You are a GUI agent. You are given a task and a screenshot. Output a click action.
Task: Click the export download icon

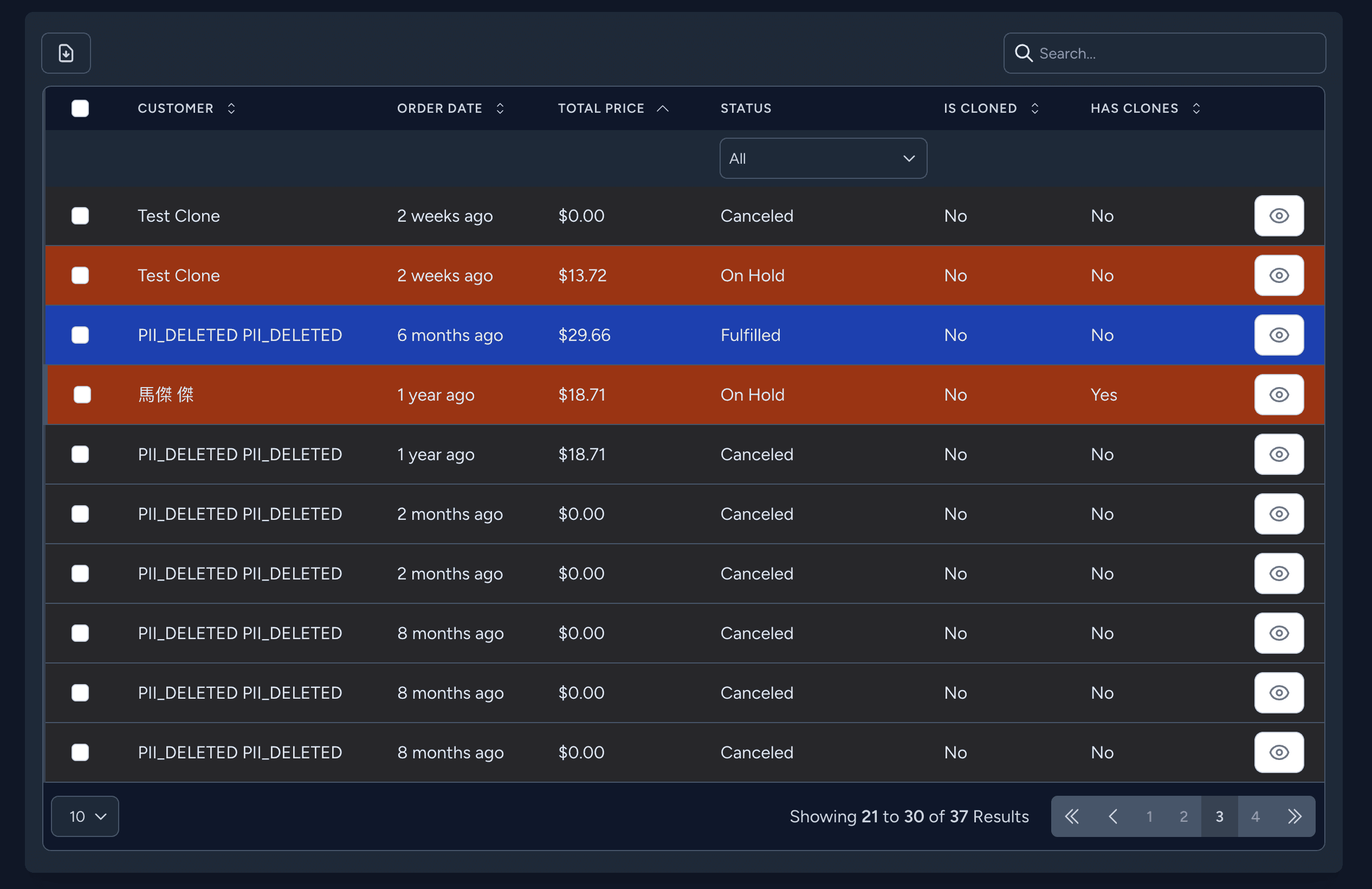(x=66, y=53)
